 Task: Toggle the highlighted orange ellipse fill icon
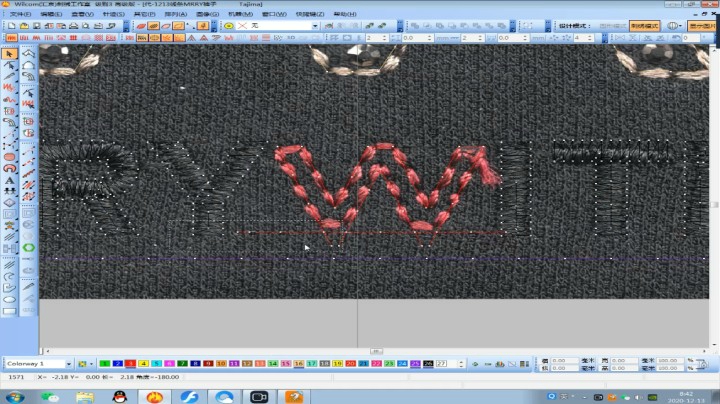(154, 26)
